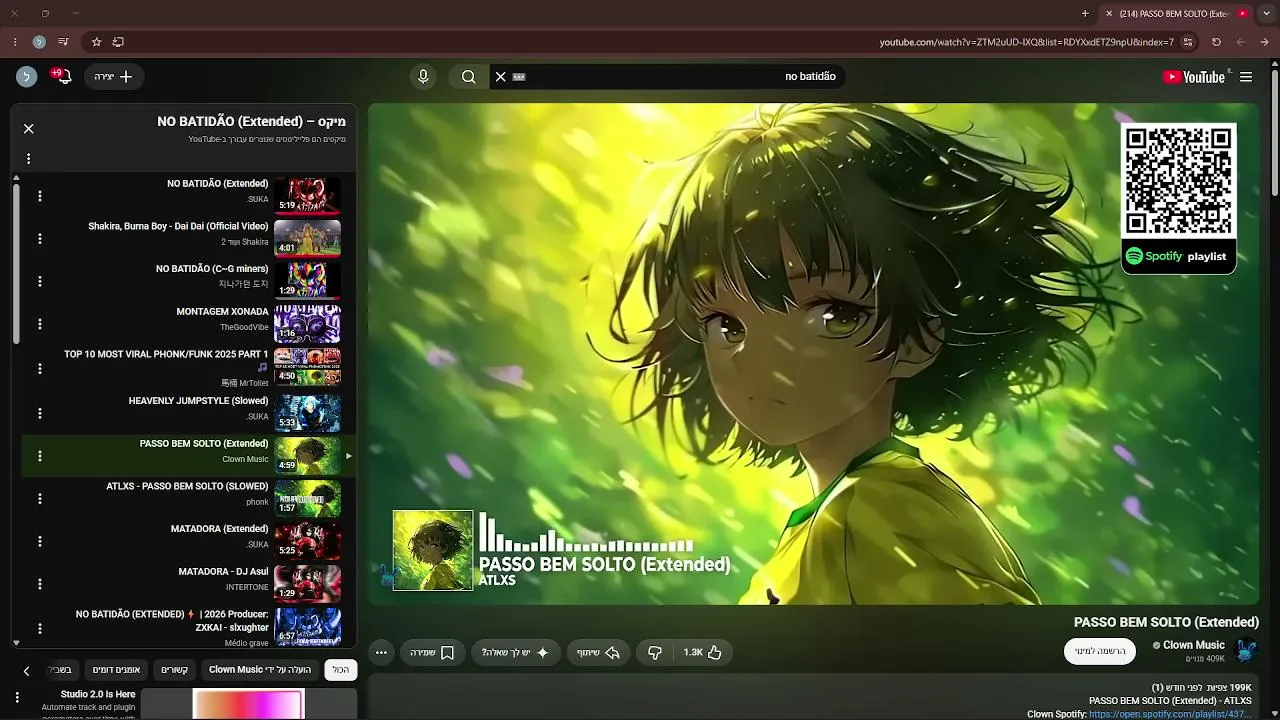Open the mix playlist header options menu
This screenshot has height=720, width=1280.
[29, 159]
